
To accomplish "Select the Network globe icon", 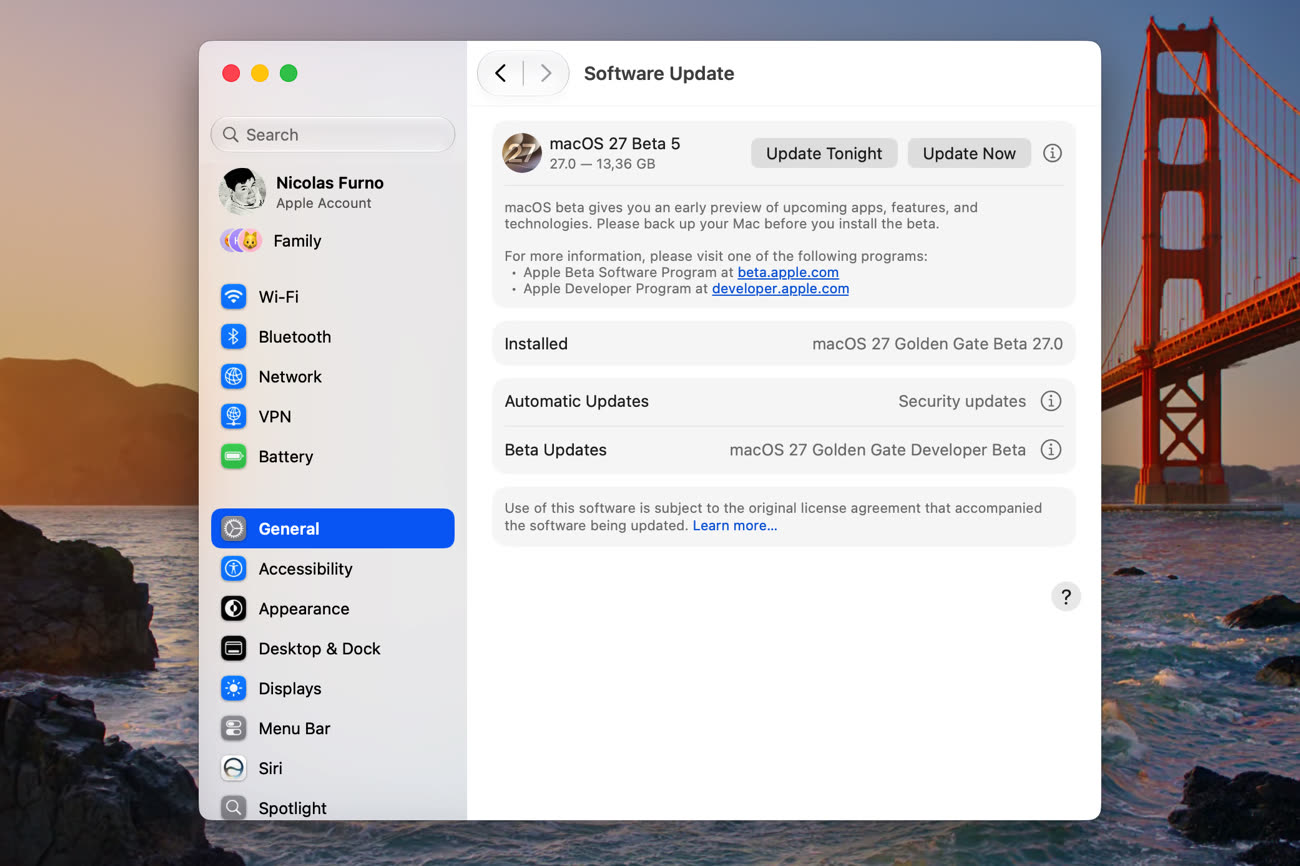I will click(x=233, y=376).
